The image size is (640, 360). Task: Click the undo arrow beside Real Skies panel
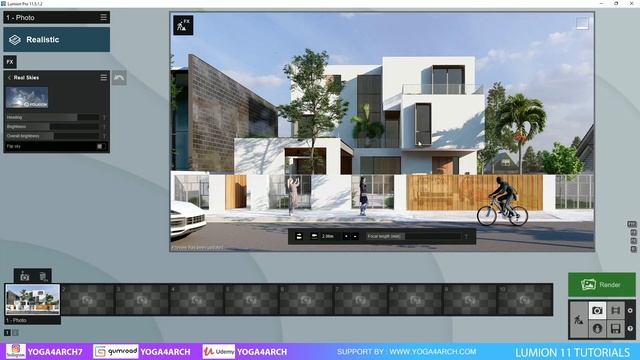tap(119, 78)
